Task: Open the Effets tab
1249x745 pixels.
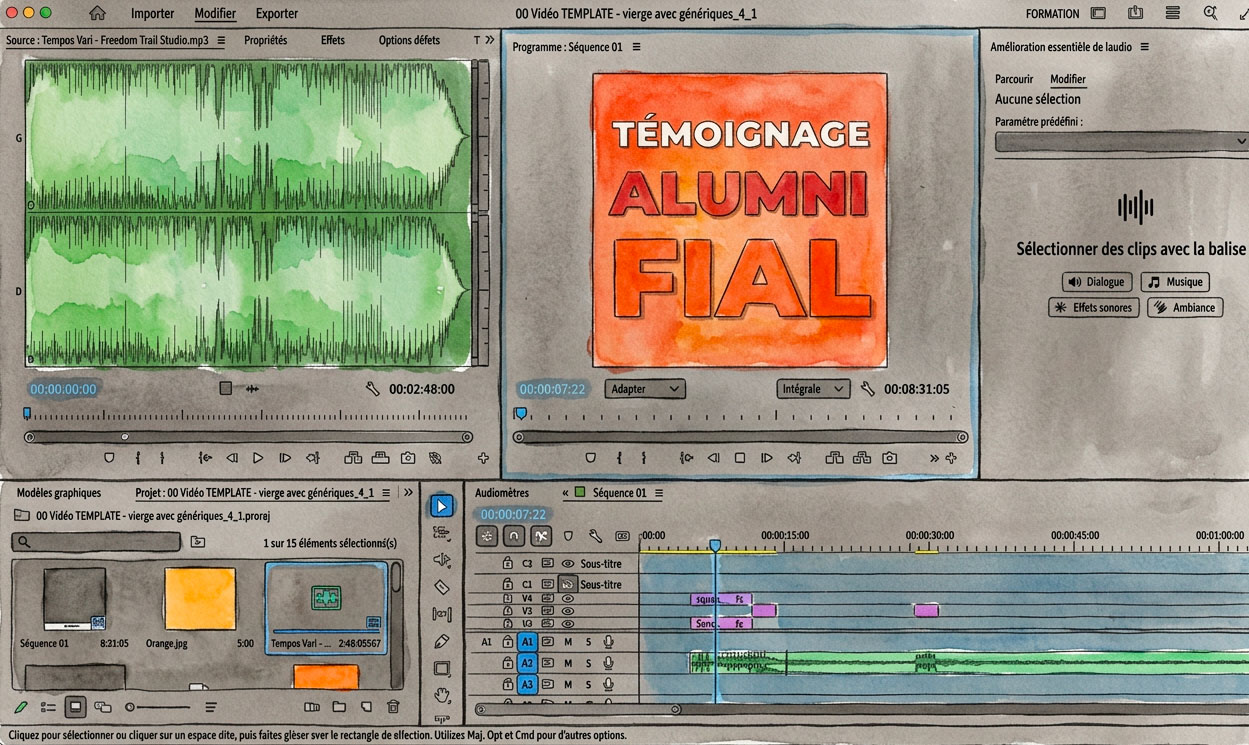Action: pyautogui.click(x=333, y=40)
